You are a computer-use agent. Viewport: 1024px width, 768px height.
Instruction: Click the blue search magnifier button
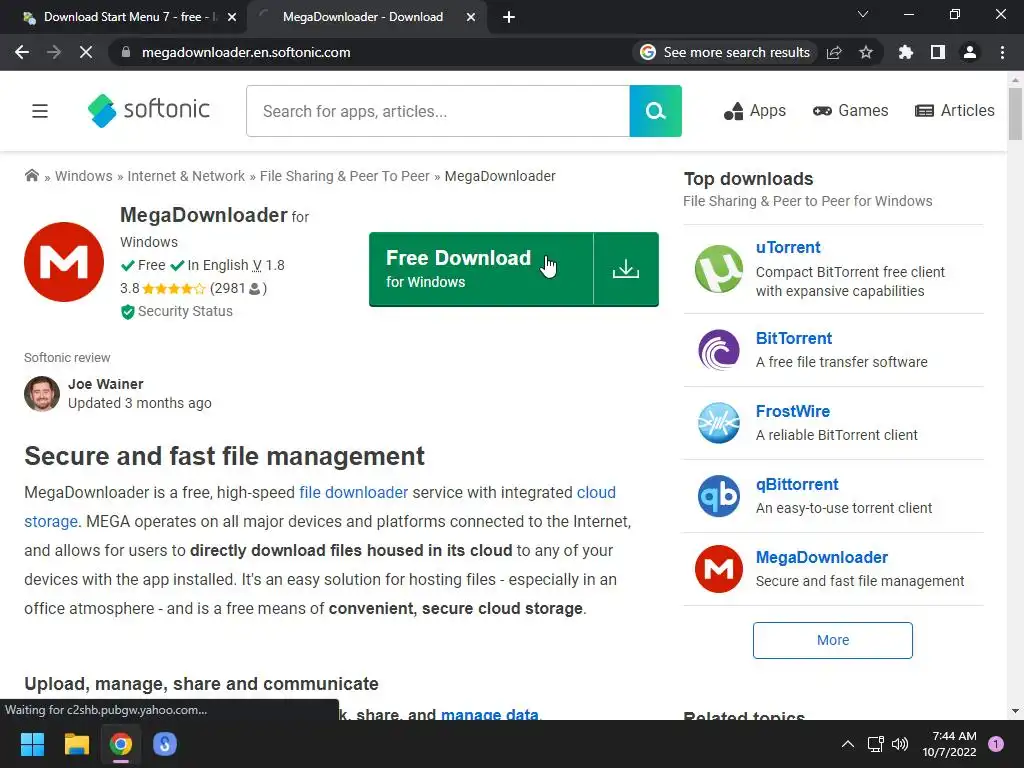coord(655,111)
